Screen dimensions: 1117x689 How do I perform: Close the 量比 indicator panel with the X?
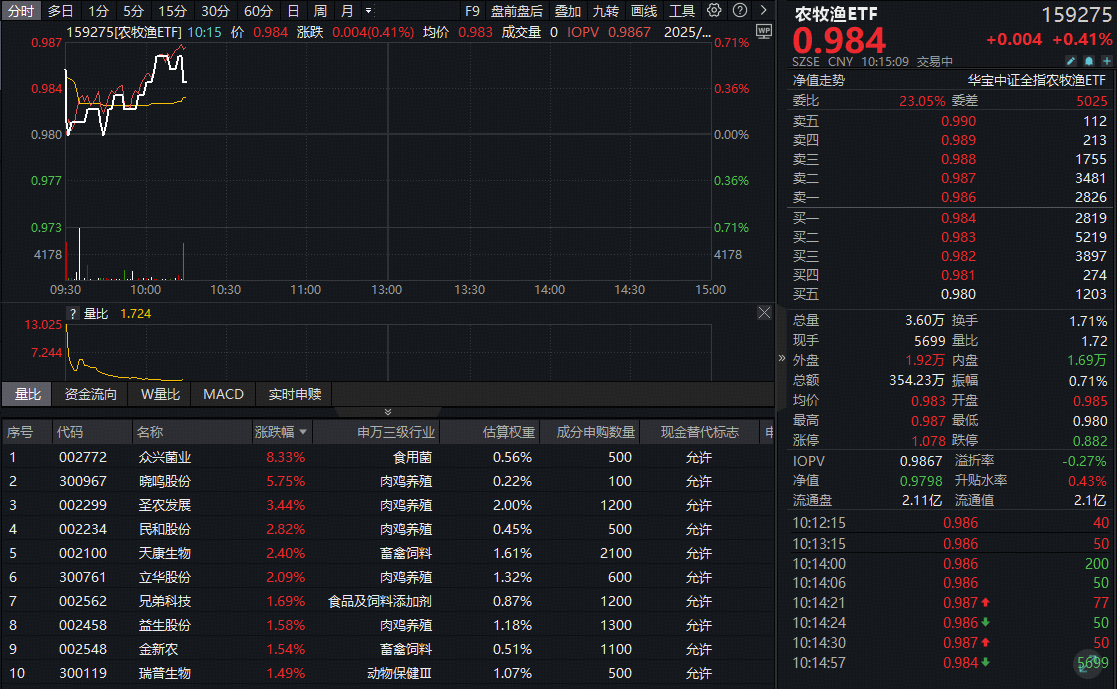(x=764, y=313)
